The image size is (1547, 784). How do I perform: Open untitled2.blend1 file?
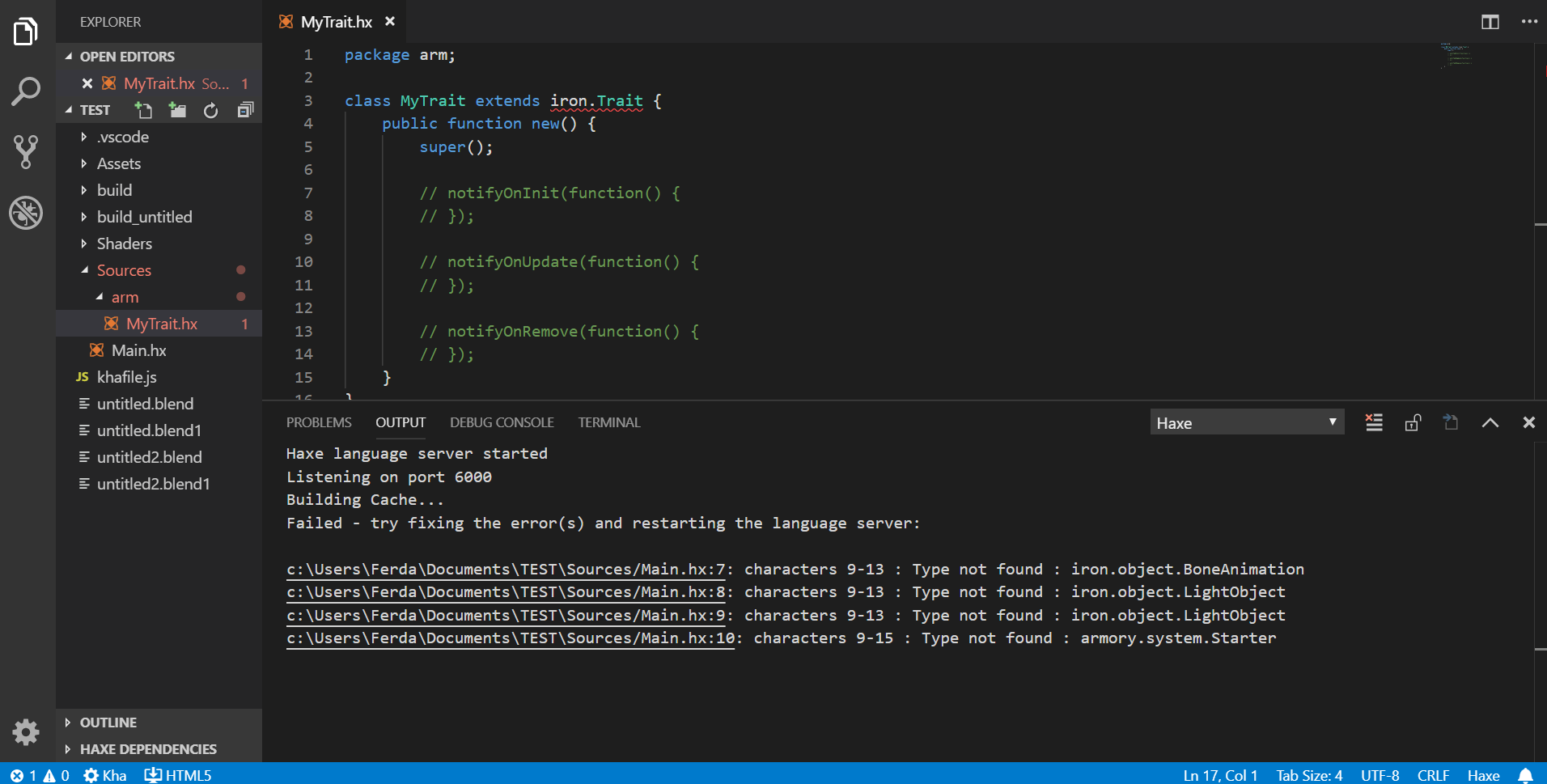159,484
